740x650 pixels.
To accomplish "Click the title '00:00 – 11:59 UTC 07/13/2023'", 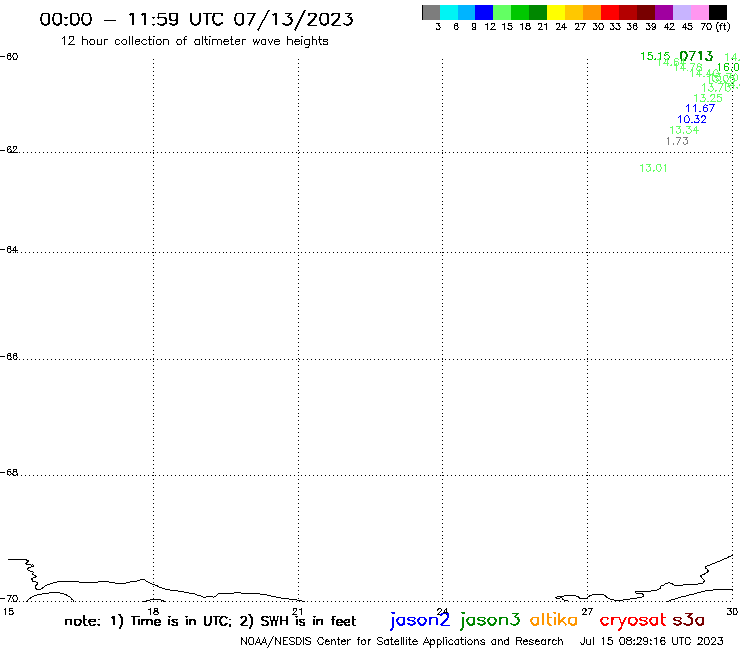I will pos(196,19).
